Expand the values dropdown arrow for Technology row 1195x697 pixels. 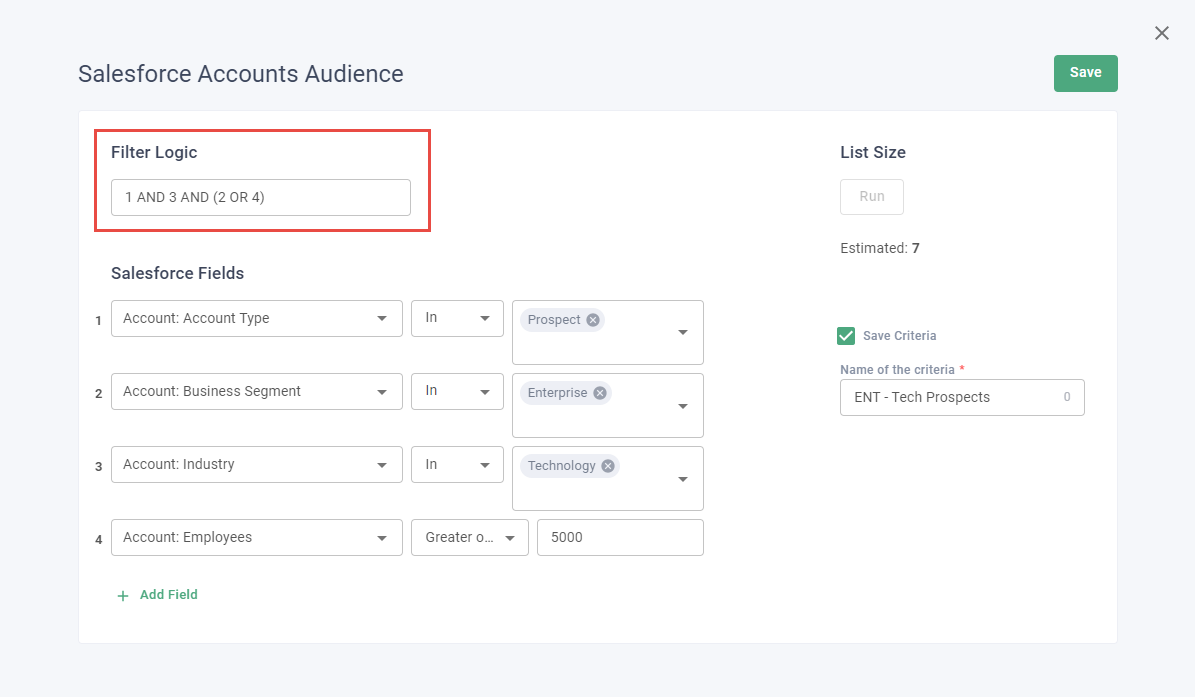coord(683,479)
